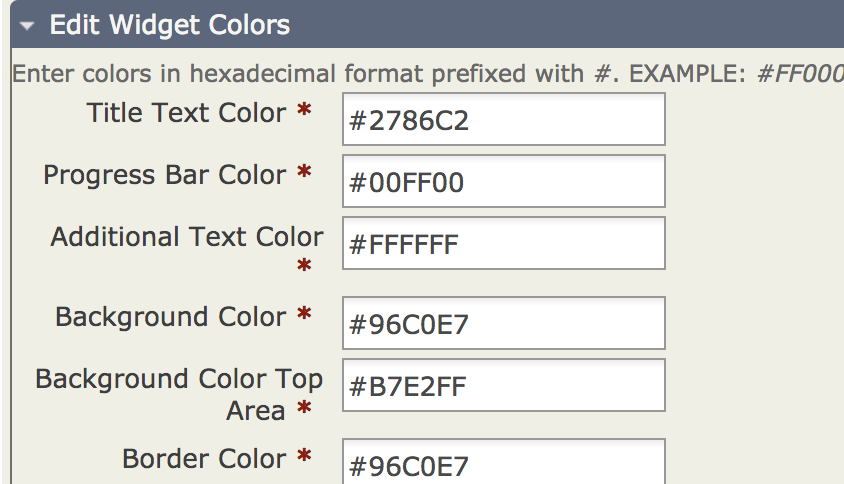Focus the Title Text Color input field
Screen dimensions: 844x484
tap(503, 120)
